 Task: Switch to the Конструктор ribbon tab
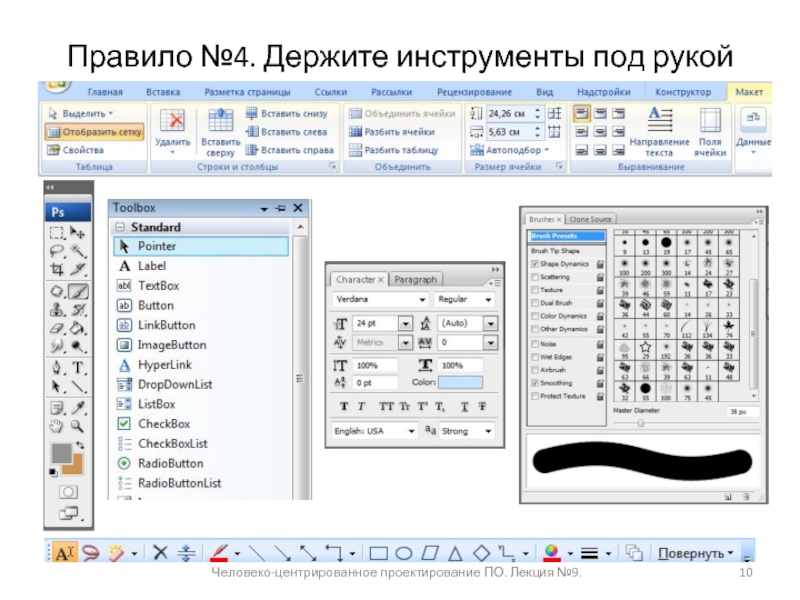point(683,92)
